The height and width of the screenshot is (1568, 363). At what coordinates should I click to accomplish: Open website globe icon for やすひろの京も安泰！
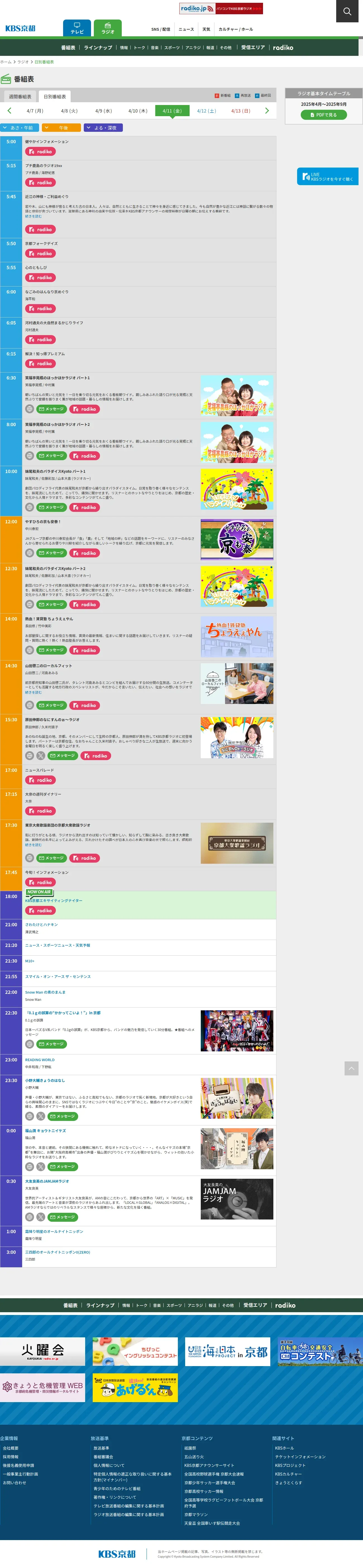29,553
